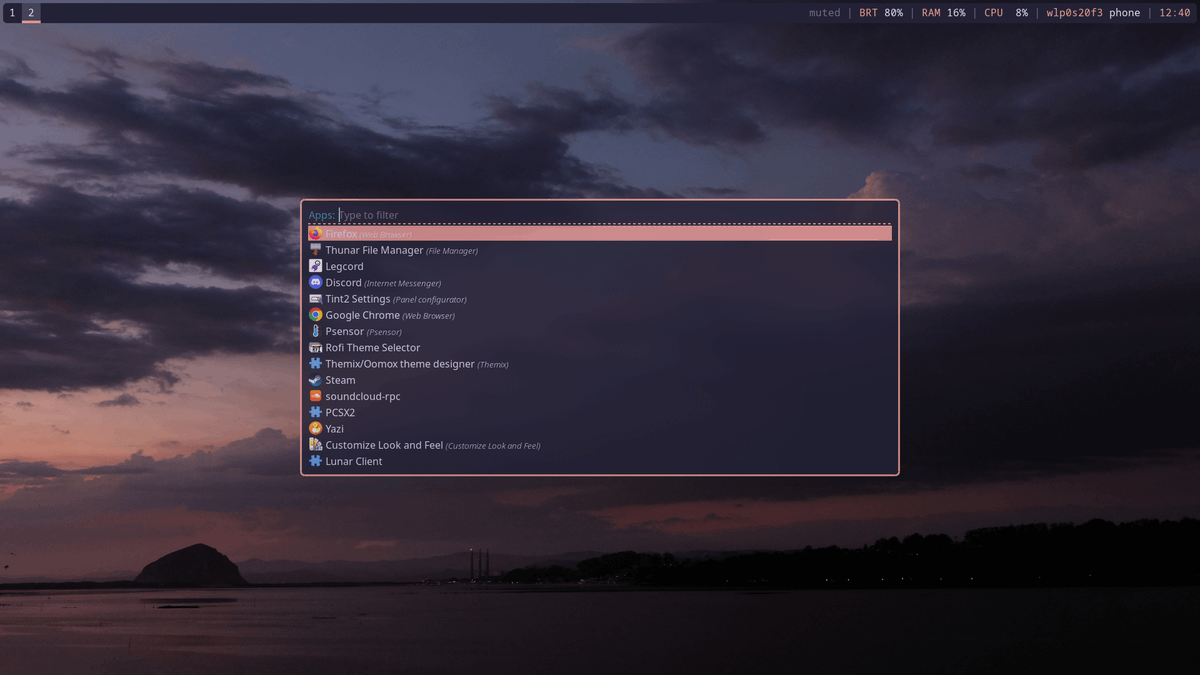Viewport: 1200px width, 675px height.
Task: Click the 12:40 clock in top bar
Action: pyautogui.click(x=1175, y=13)
